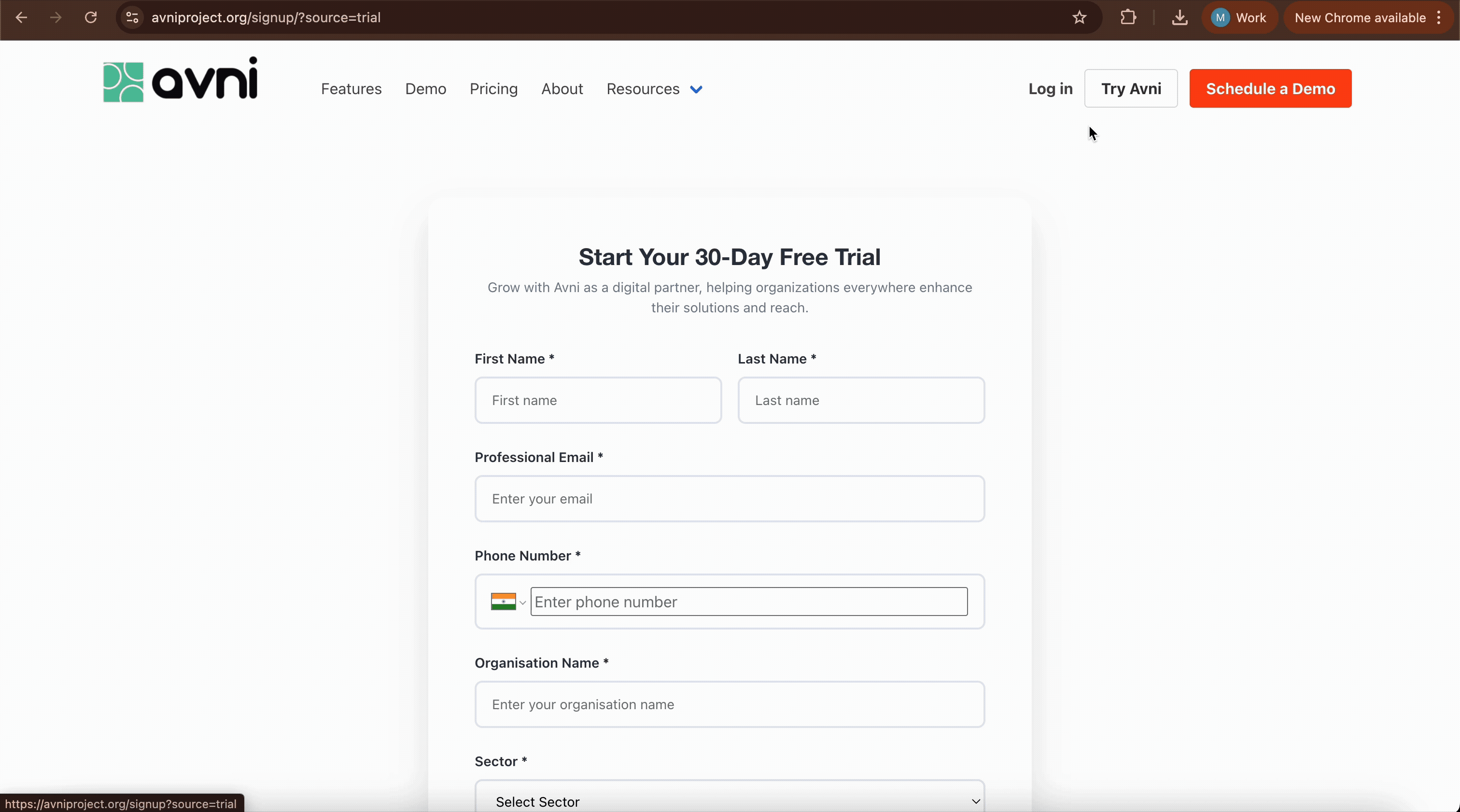Focus the First name input field
1460x812 pixels.
598,400
